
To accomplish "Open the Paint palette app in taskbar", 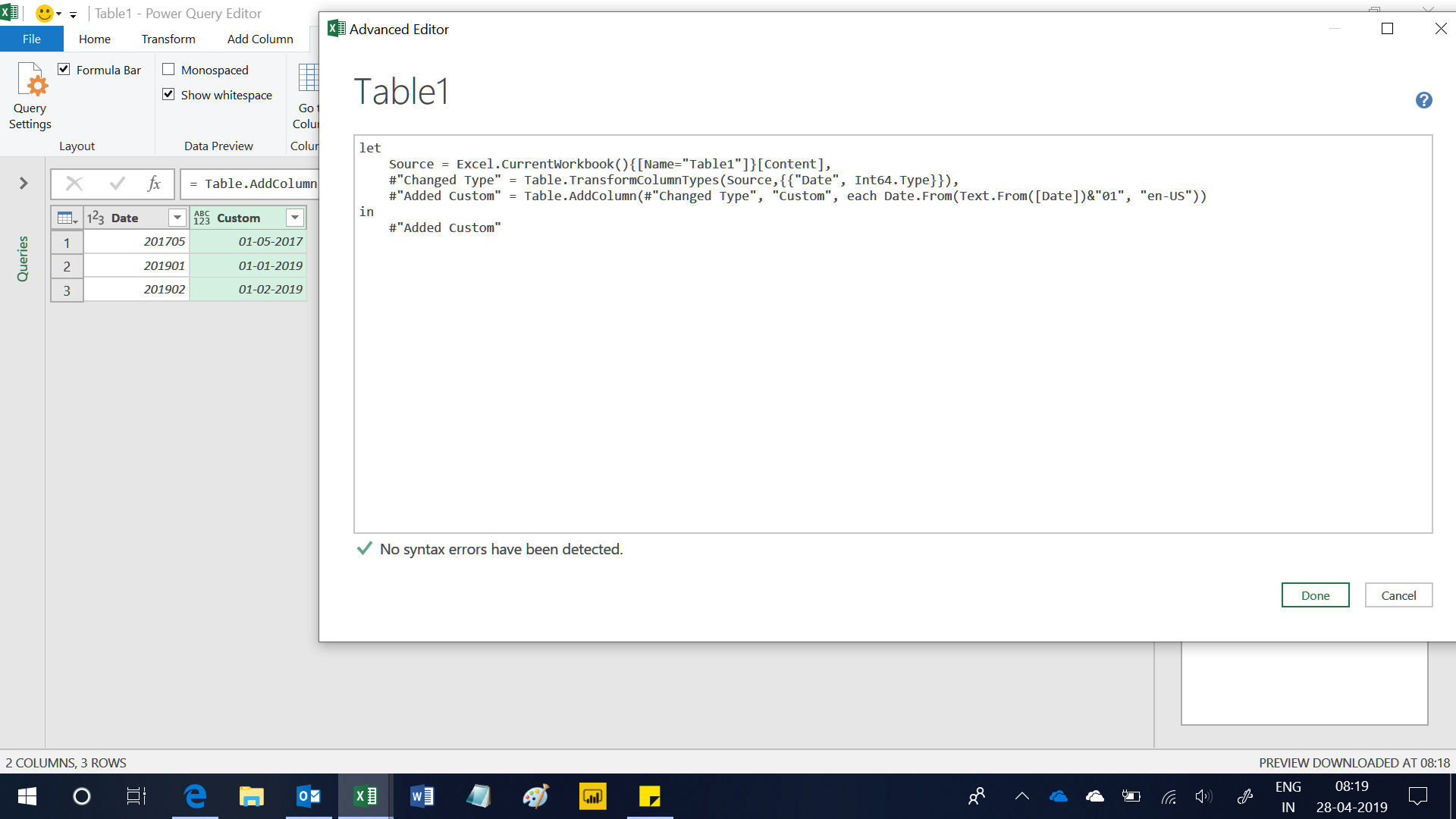I will click(535, 796).
